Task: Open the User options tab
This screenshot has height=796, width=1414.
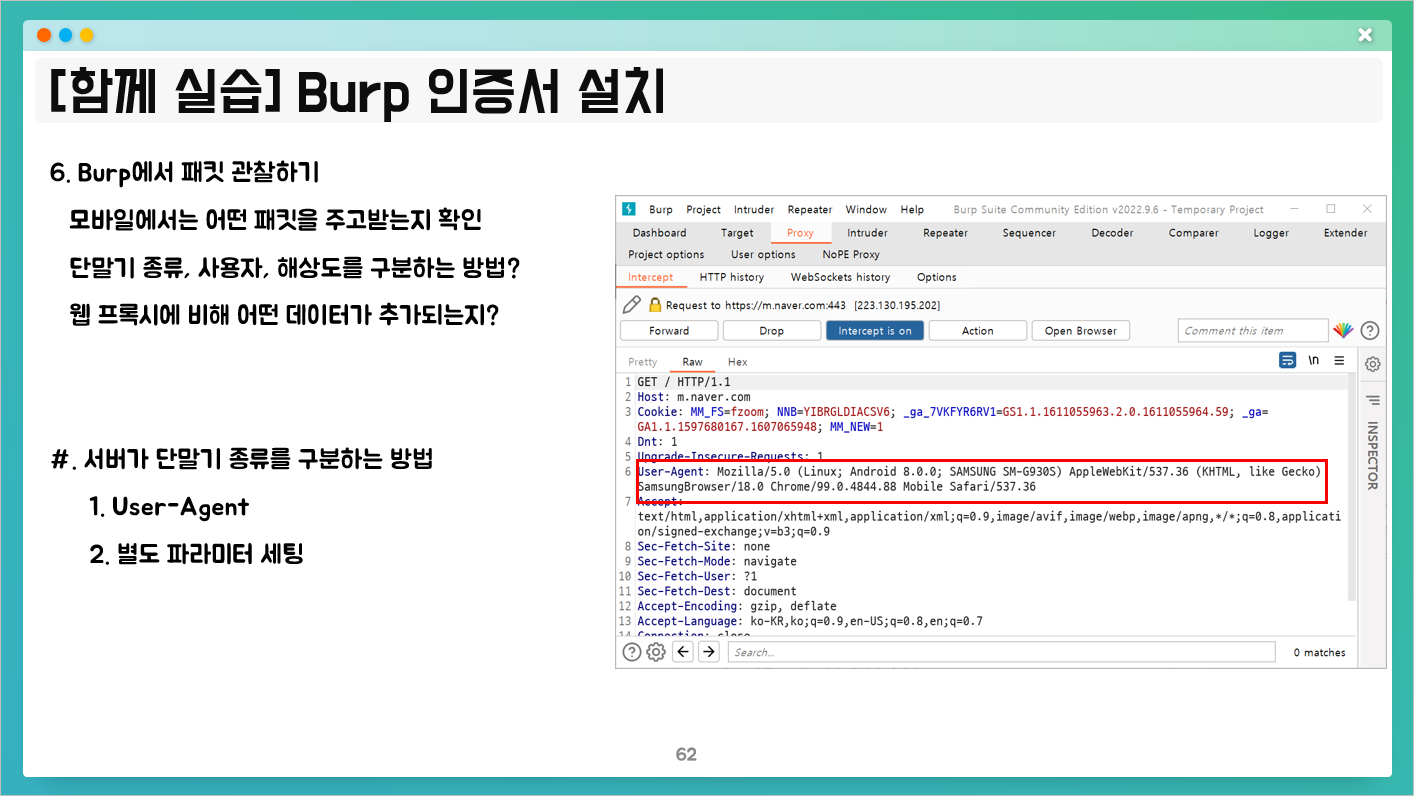Action: click(763, 255)
